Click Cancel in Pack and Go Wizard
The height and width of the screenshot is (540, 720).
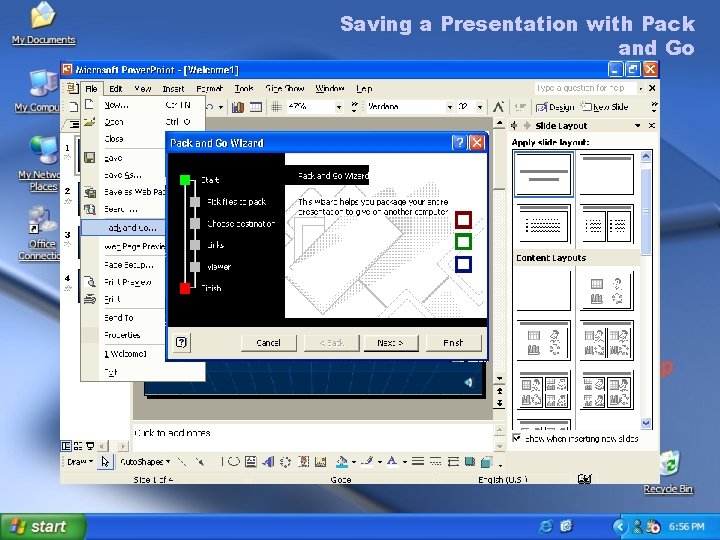tap(269, 343)
